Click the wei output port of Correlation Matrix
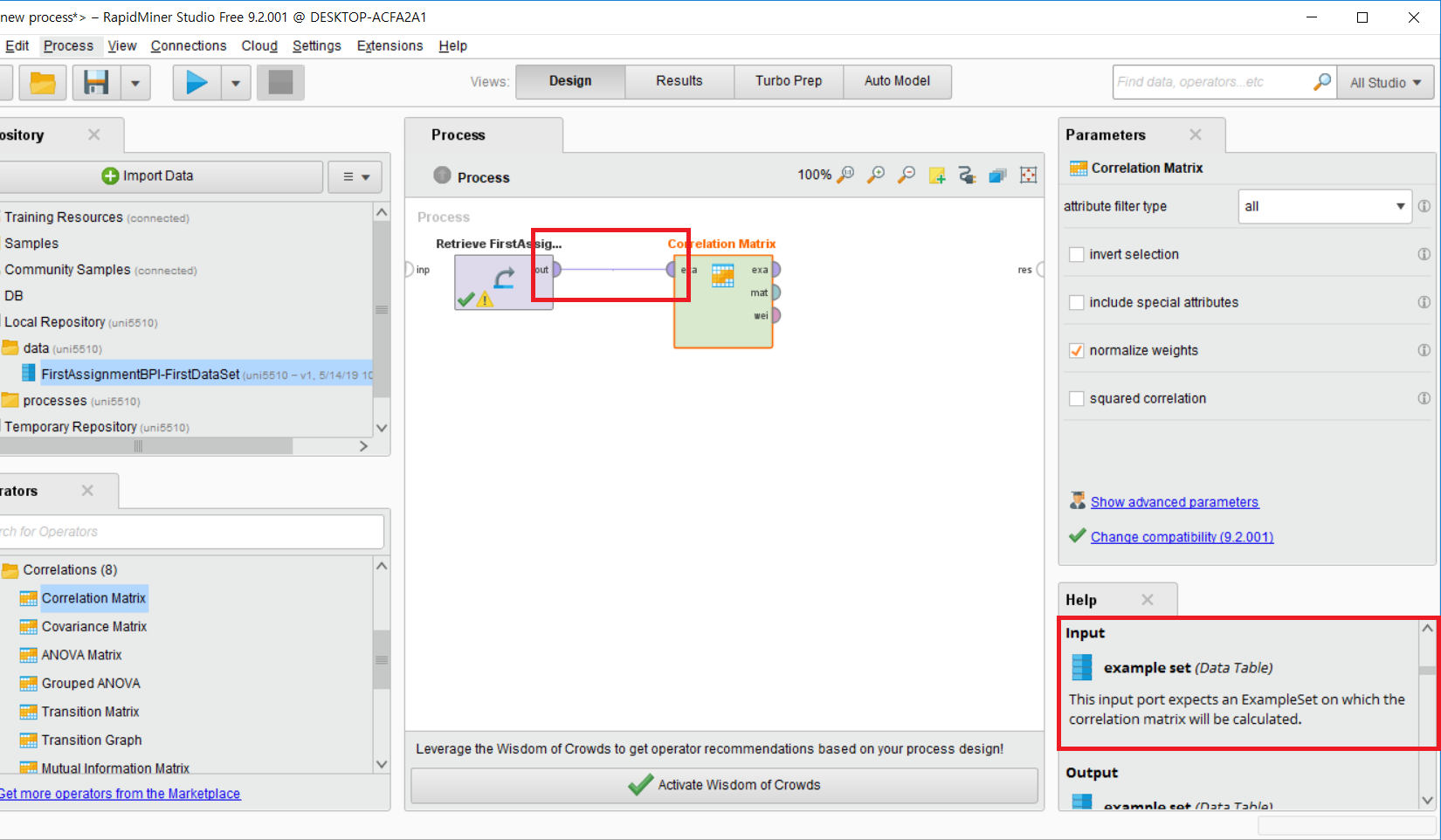Viewport: 1441px width, 840px height. 775,315
